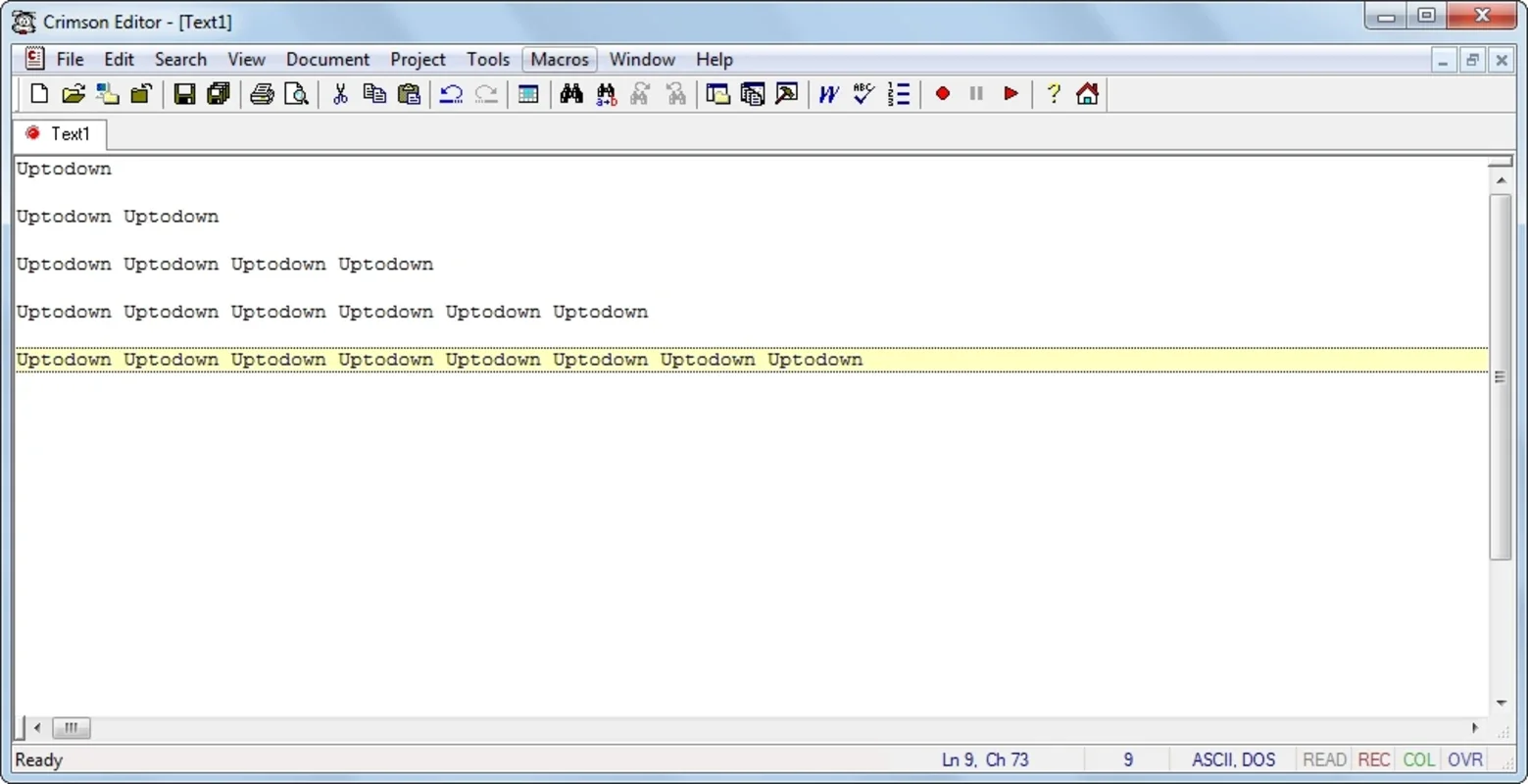Viewport: 1528px width, 784px height.
Task: Select the Text1 document tab
Action: click(x=59, y=133)
